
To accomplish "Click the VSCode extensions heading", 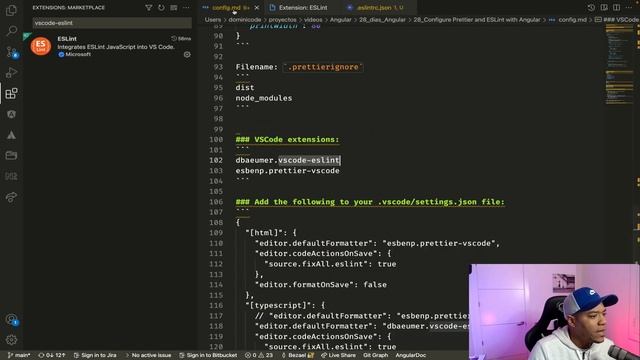I will [x=287, y=140].
